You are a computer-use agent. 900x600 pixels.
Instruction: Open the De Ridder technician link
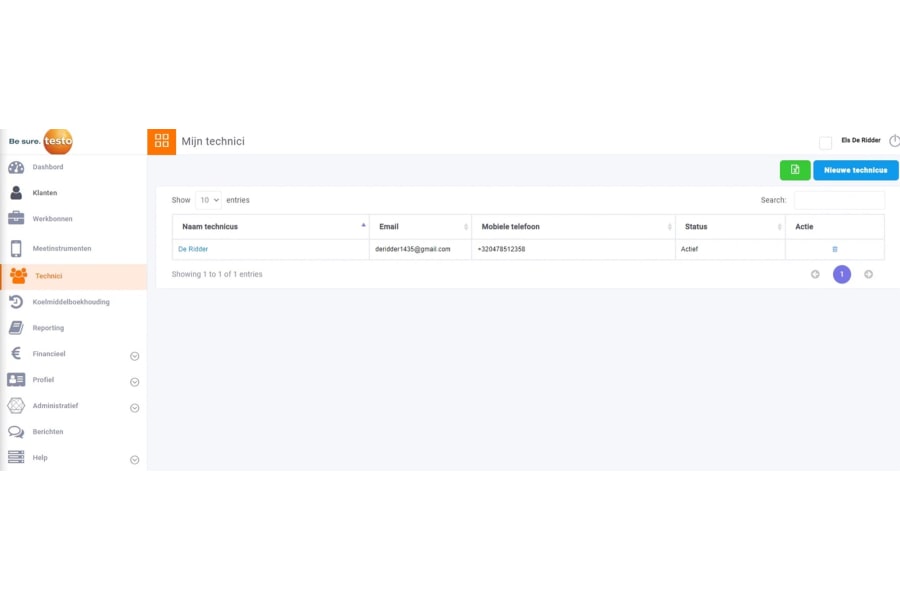tap(193, 249)
